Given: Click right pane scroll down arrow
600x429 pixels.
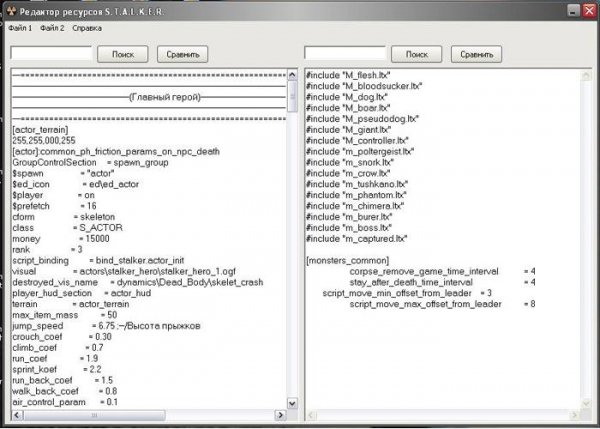Looking at the screenshot, I should [586, 403].
